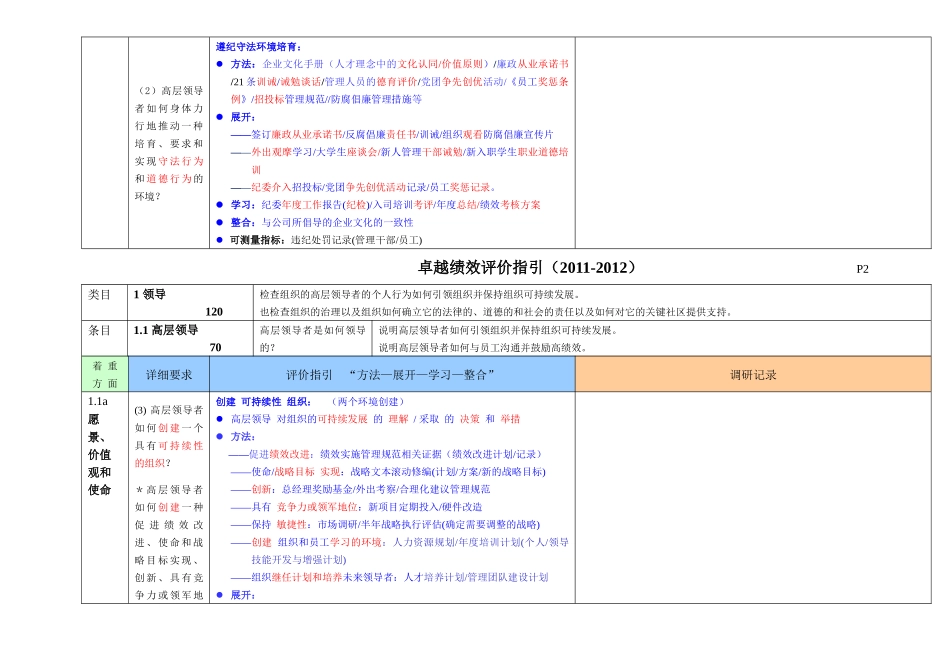Click the line 创建 组织和员工学习的环境
Image resolution: width=950 pixels, height=672 pixels.
(x=400, y=551)
